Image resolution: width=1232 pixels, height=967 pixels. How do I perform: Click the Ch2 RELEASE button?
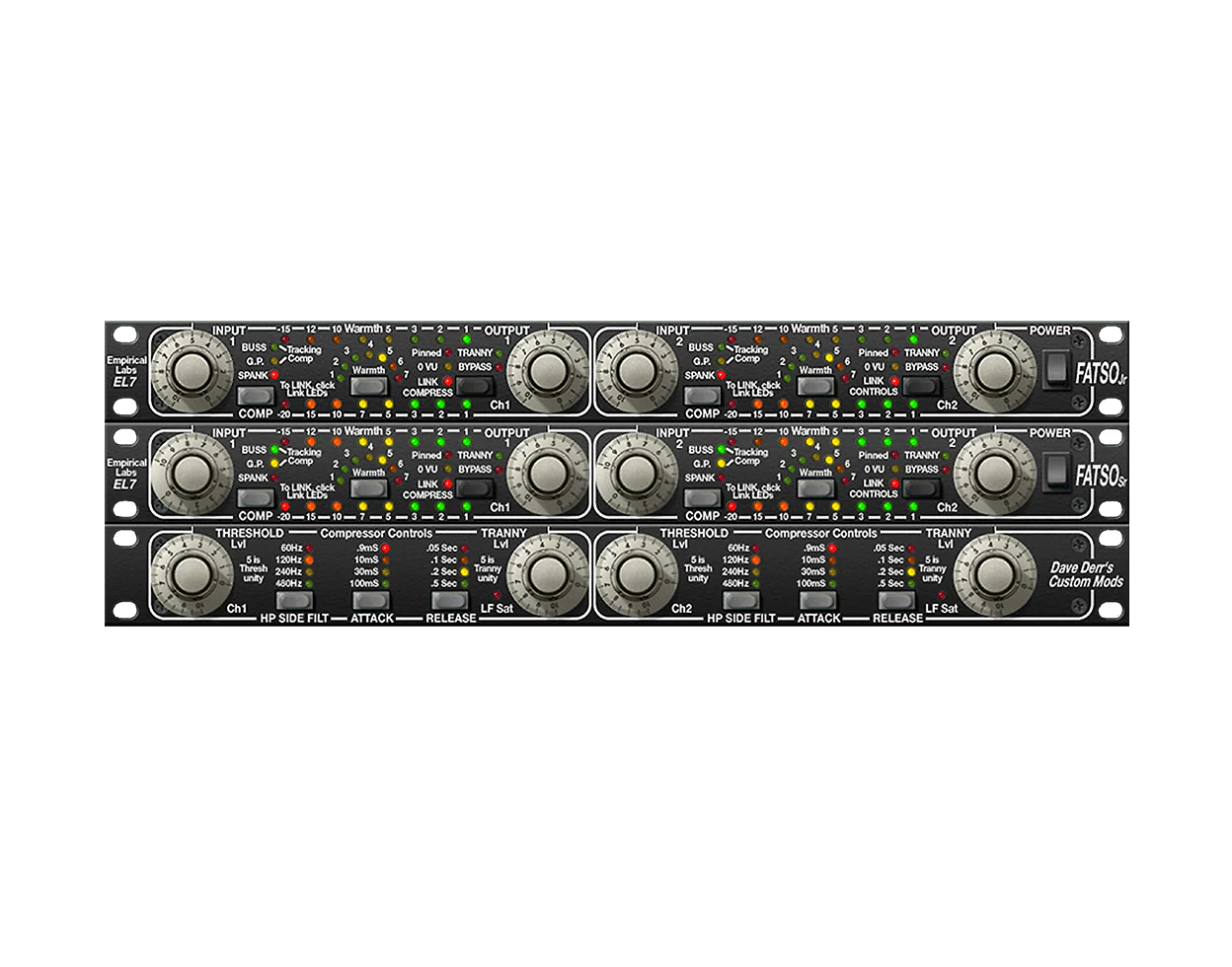[894, 599]
